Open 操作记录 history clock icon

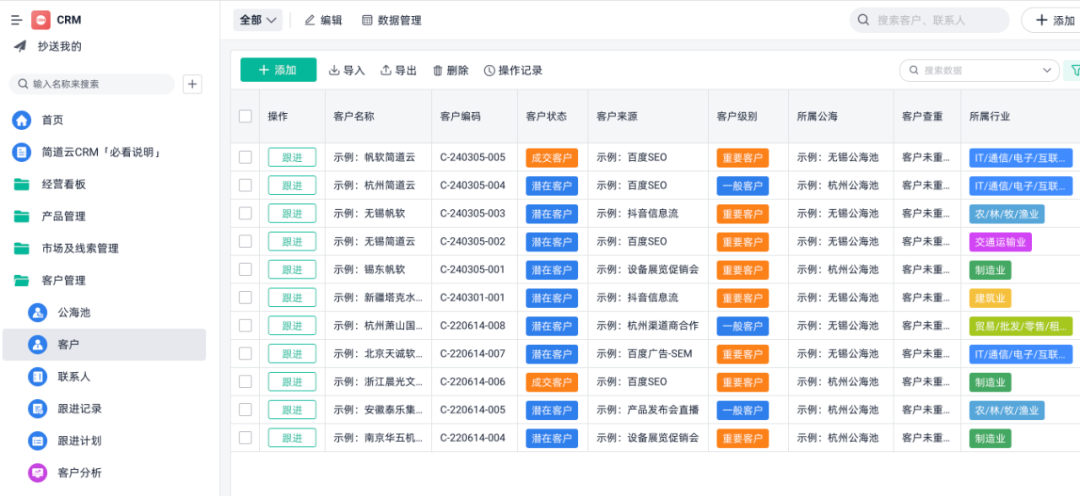pos(489,70)
